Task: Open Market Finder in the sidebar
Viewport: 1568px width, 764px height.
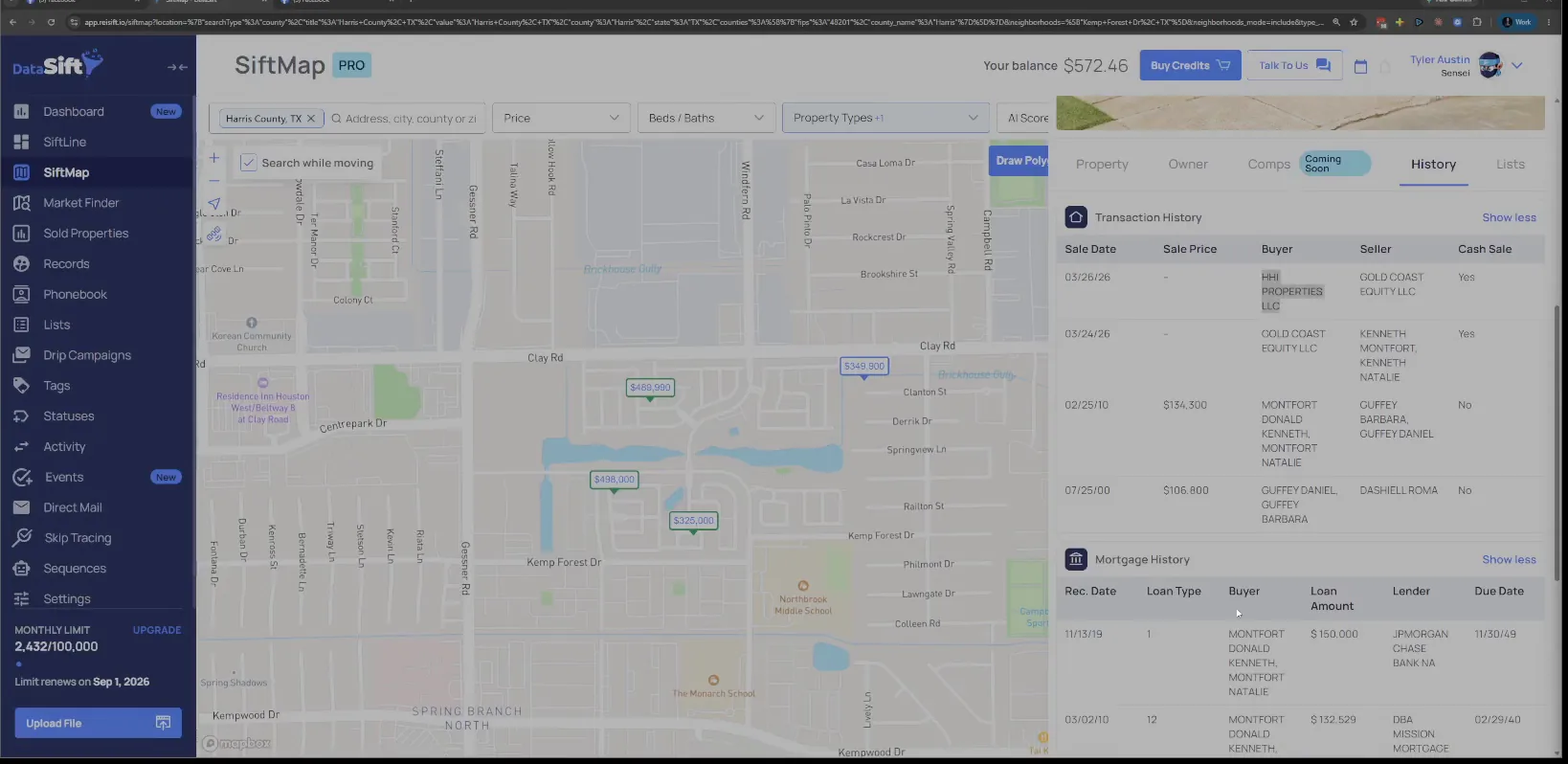Action: pos(80,203)
